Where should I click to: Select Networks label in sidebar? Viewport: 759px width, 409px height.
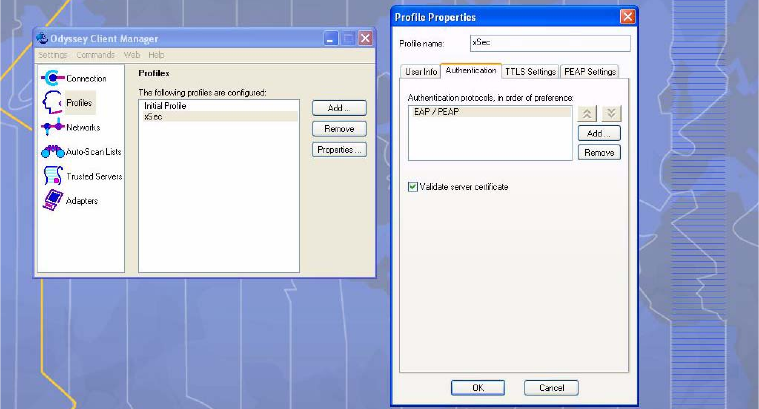point(83,127)
